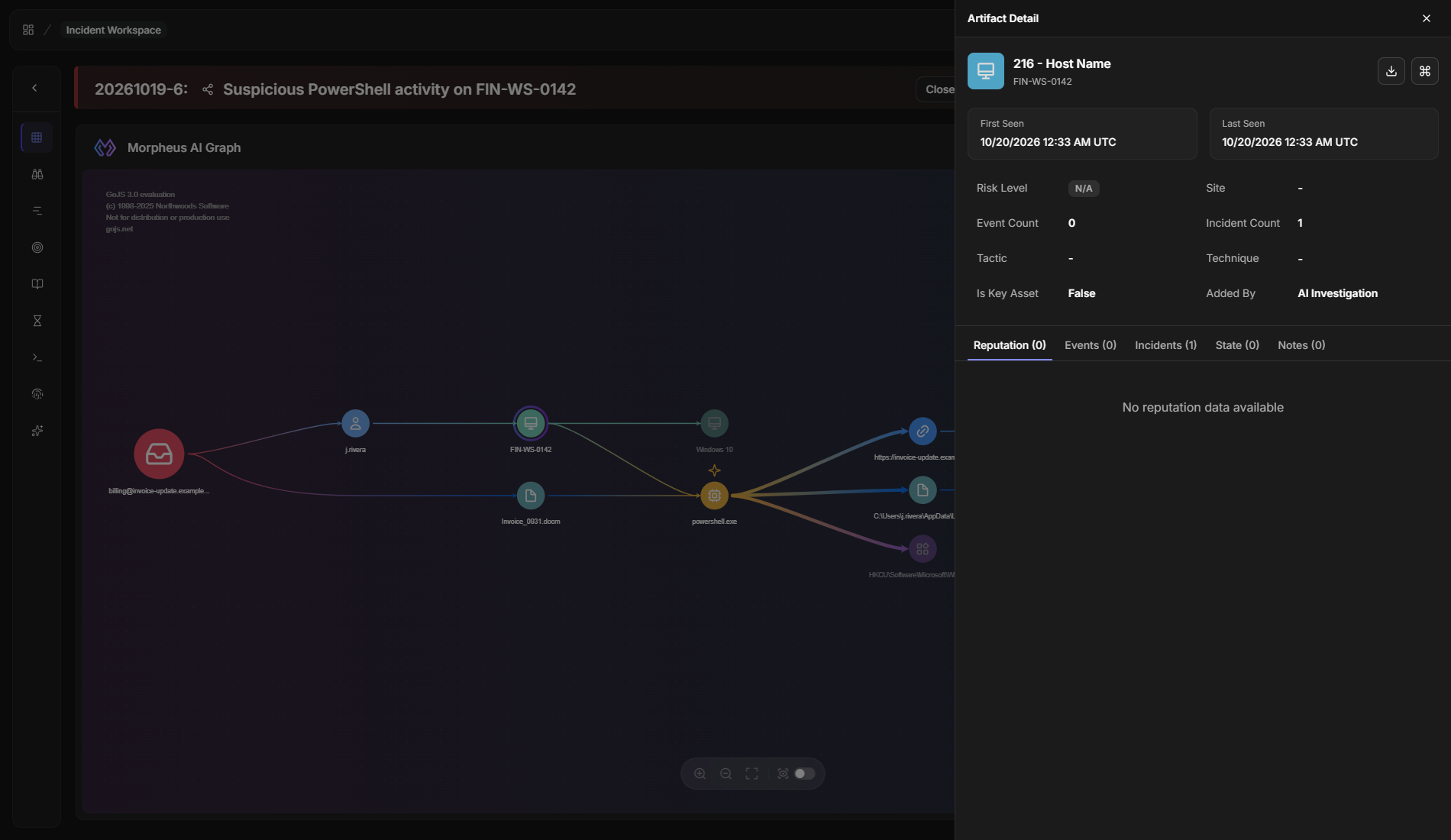Viewport: 1451px width, 840px height.
Task: Select the j.rivera user node
Action: point(355,423)
